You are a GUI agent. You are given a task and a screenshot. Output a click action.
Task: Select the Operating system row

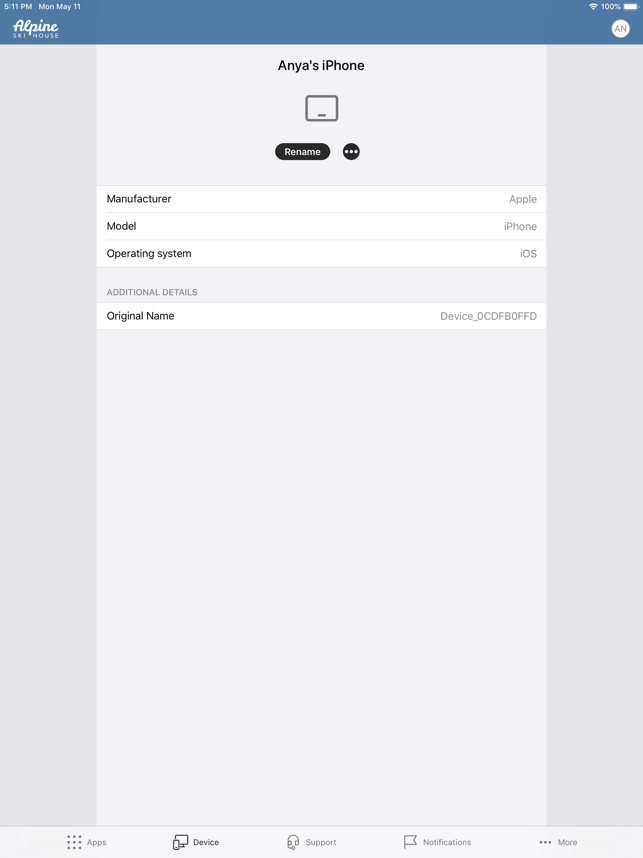click(321, 253)
